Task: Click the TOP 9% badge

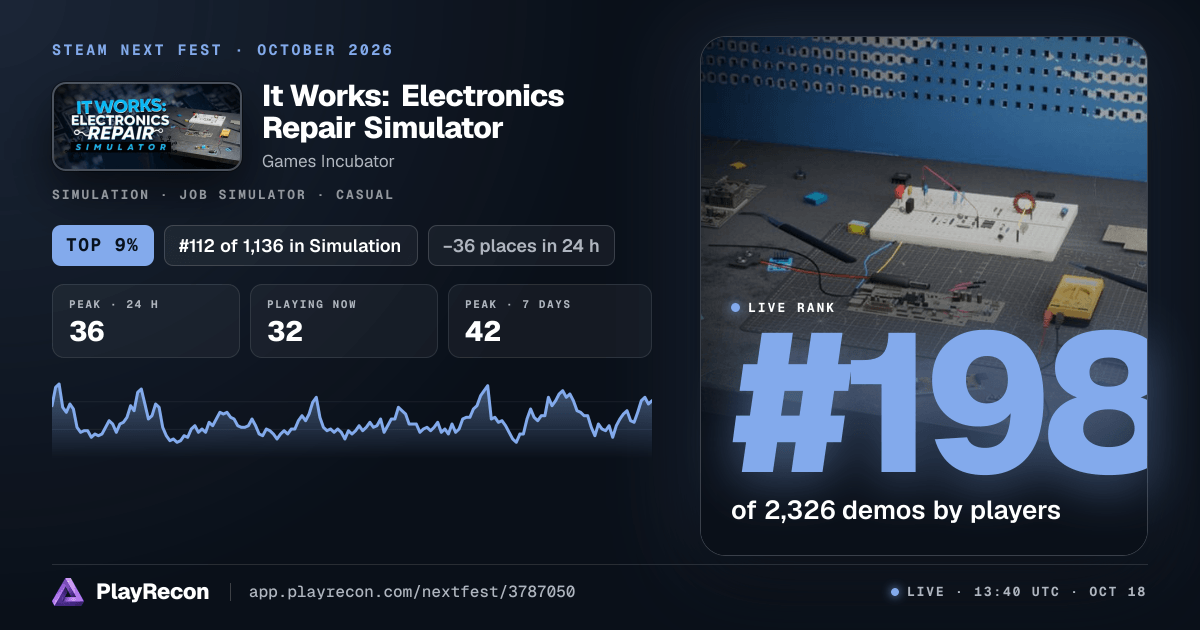Action: [x=103, y=246]
